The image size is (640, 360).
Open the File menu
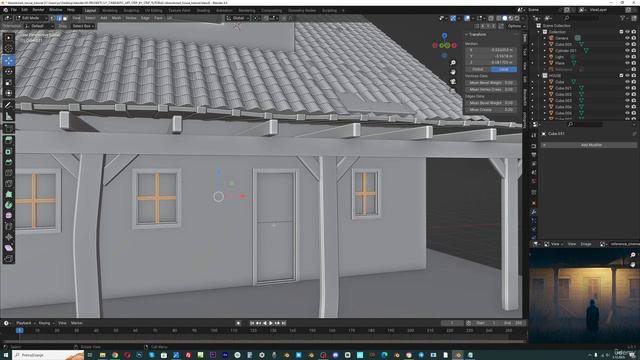click(13, 10)
